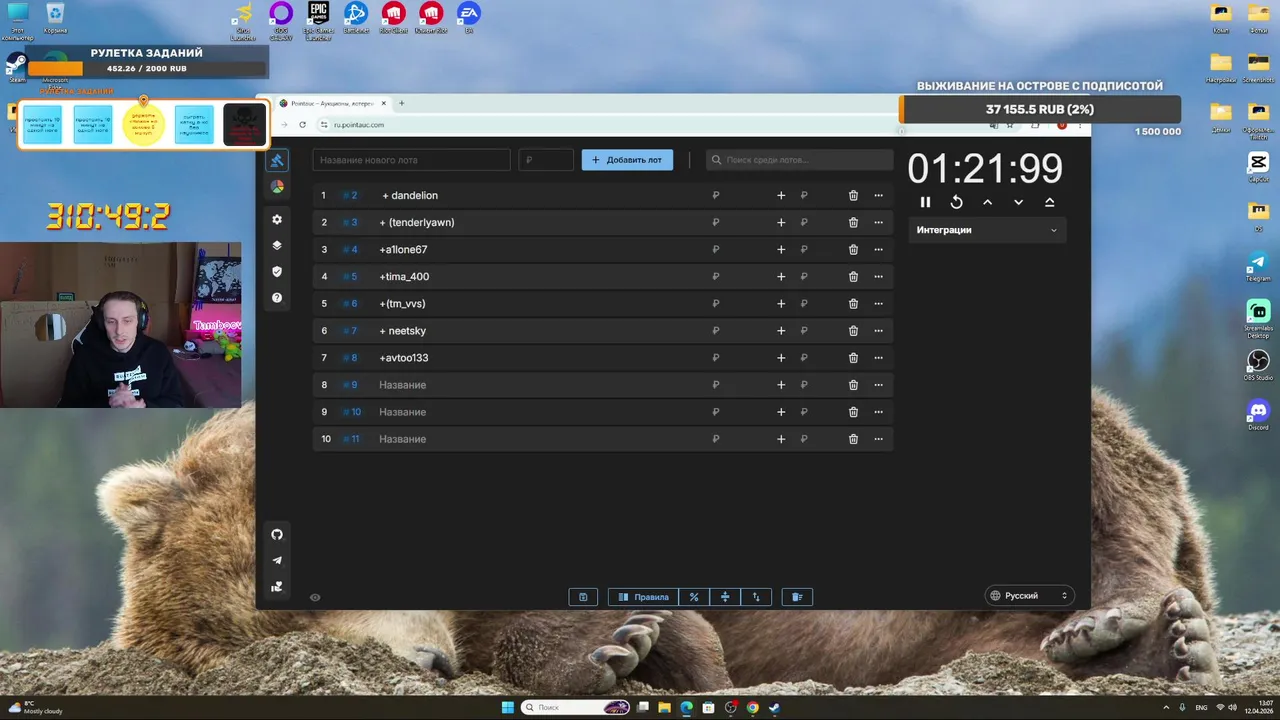Image resolution: width=1280 pixels, height=720 pixels.
Task: Focus the Название нового лота field
Action: (x=411, y=160)
